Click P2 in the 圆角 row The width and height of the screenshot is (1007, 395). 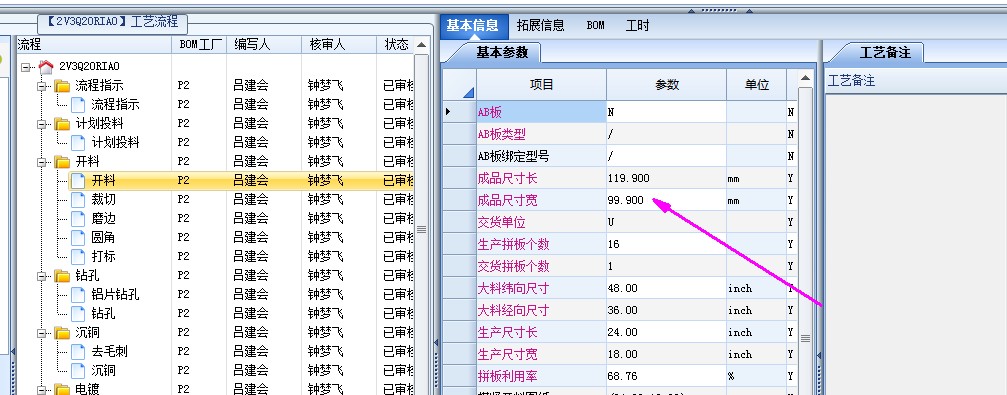(x=184, y=238)
